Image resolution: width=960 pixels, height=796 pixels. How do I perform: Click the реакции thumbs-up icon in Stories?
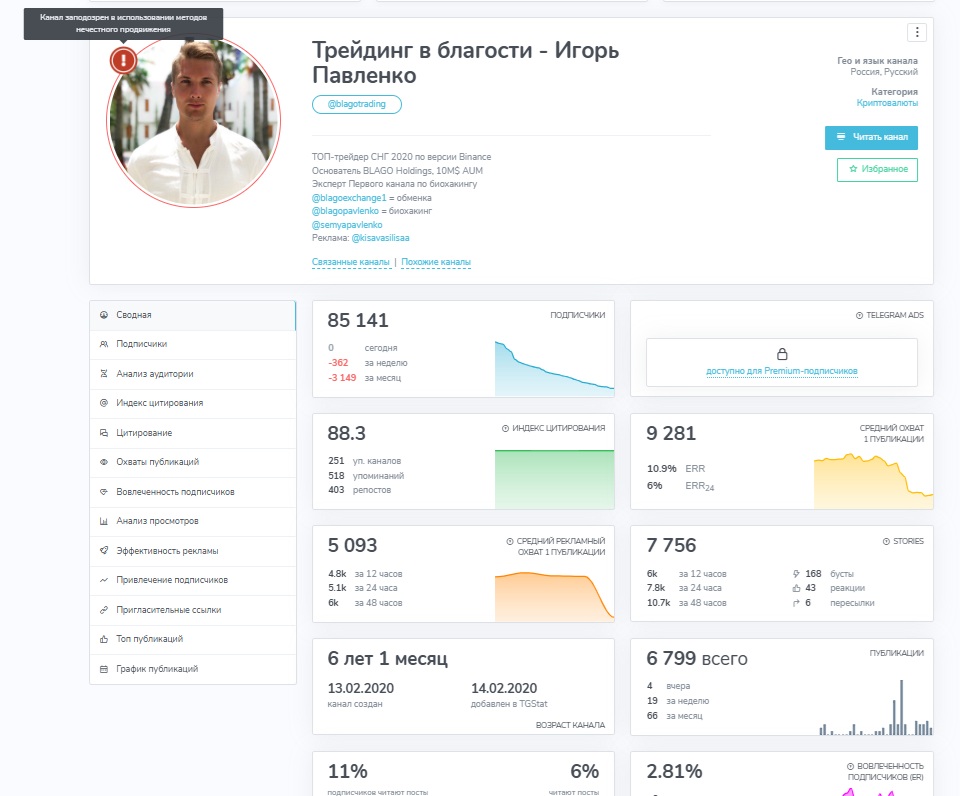tap(796, 588)
